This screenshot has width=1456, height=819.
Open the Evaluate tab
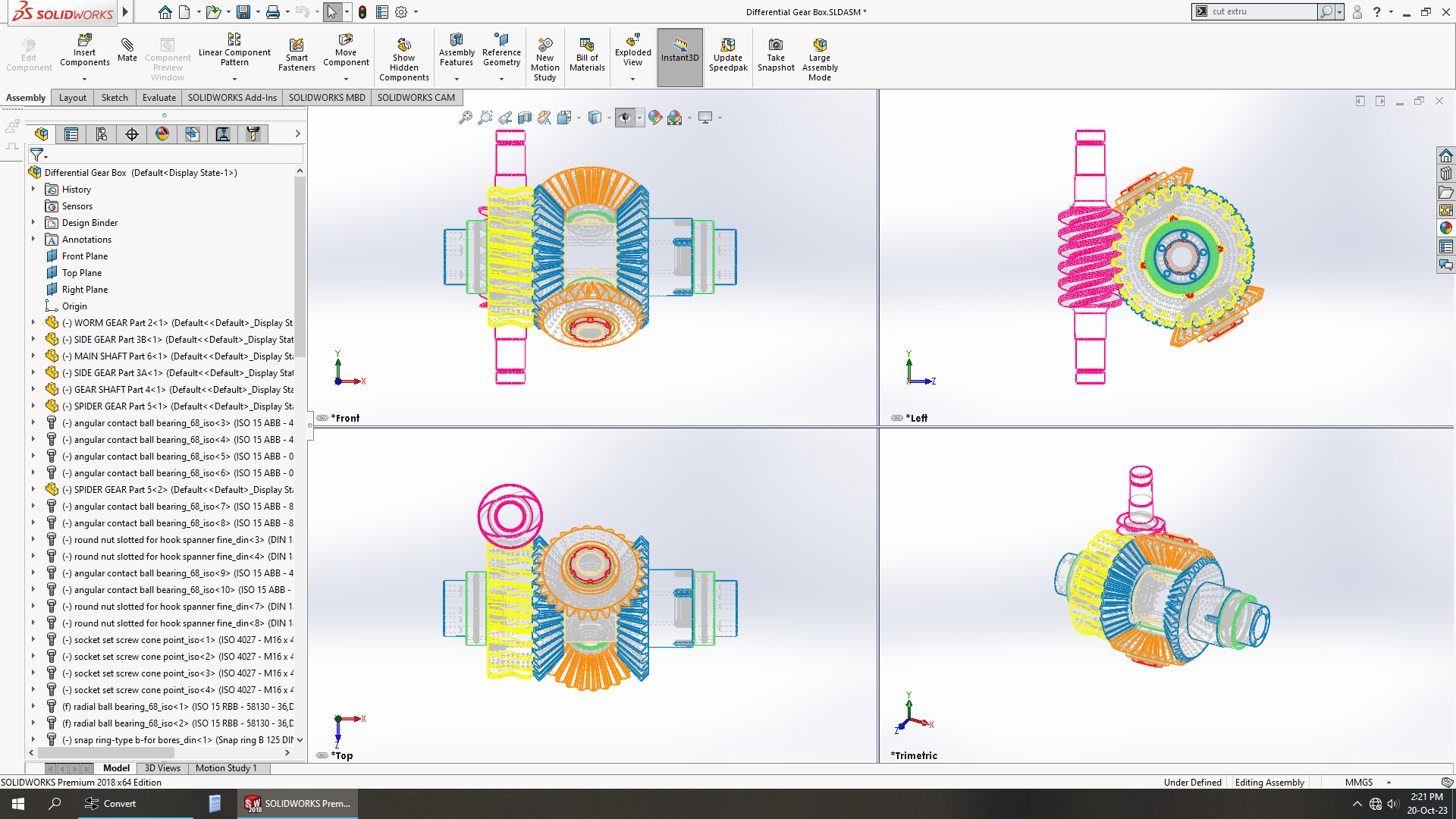pos(159,98)
